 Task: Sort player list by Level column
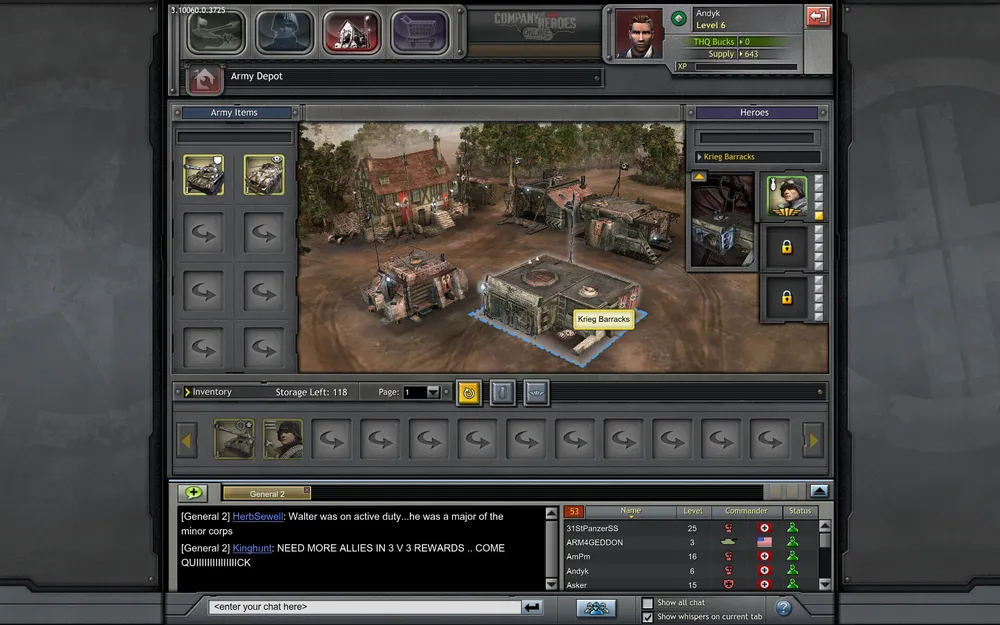[692, 511]
